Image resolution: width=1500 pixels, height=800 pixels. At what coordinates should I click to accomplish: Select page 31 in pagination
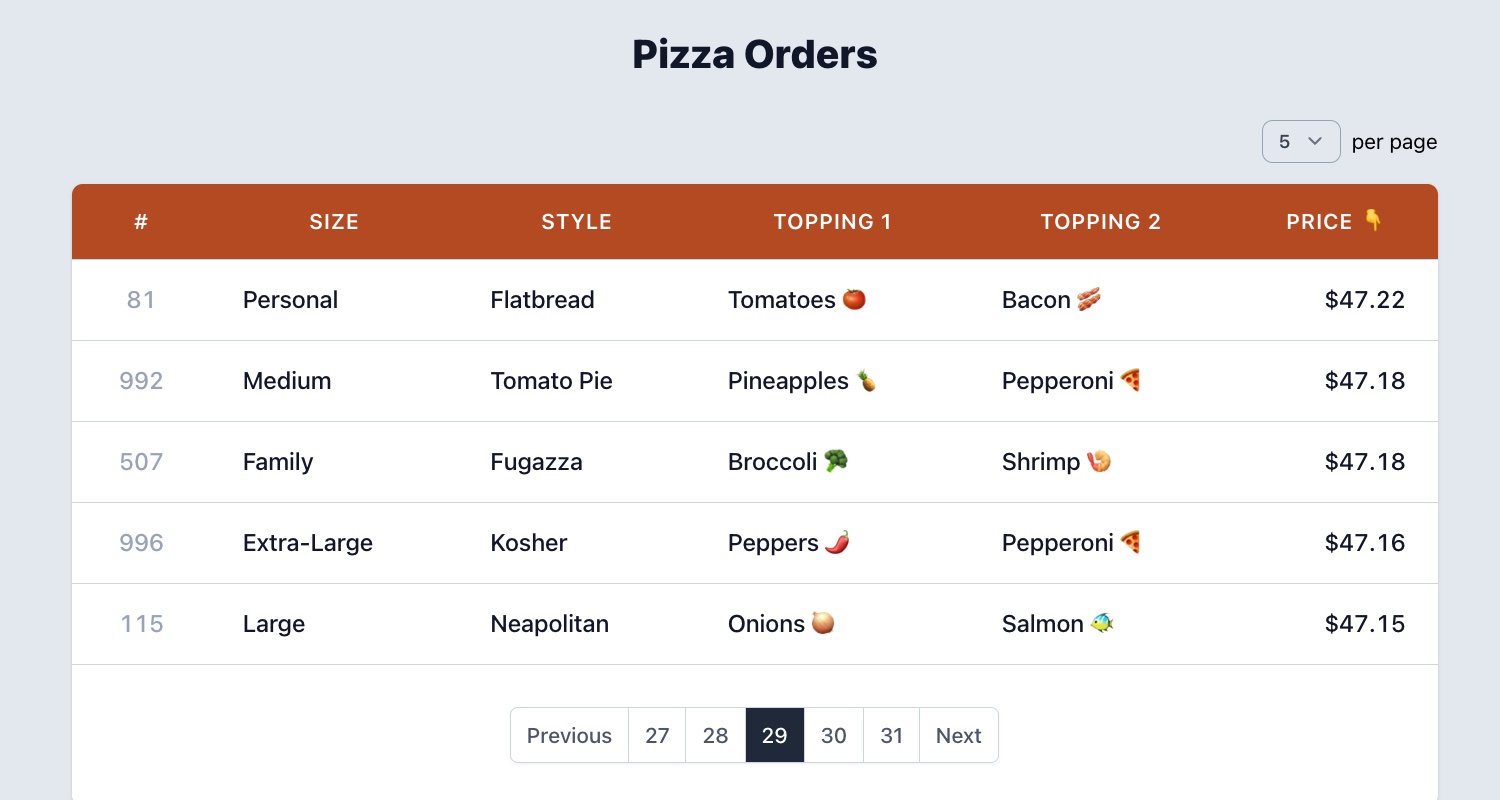tap(892, 735)
